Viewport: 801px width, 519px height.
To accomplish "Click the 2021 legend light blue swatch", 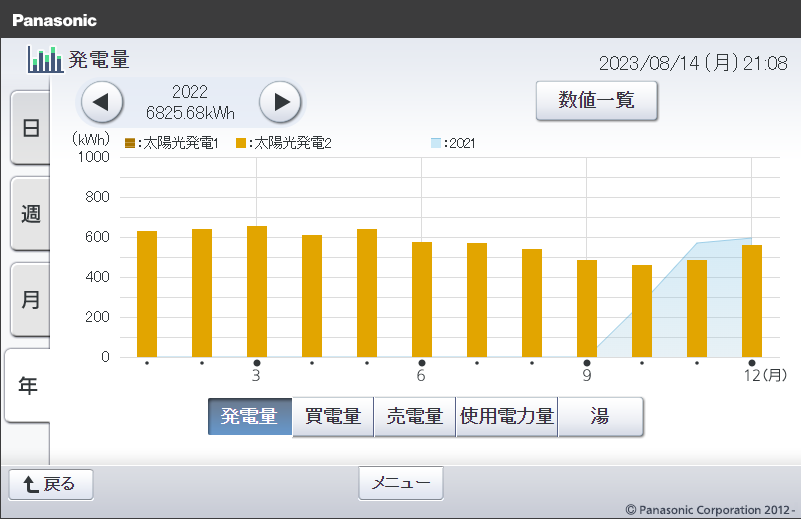I will [x=435, y=144].
